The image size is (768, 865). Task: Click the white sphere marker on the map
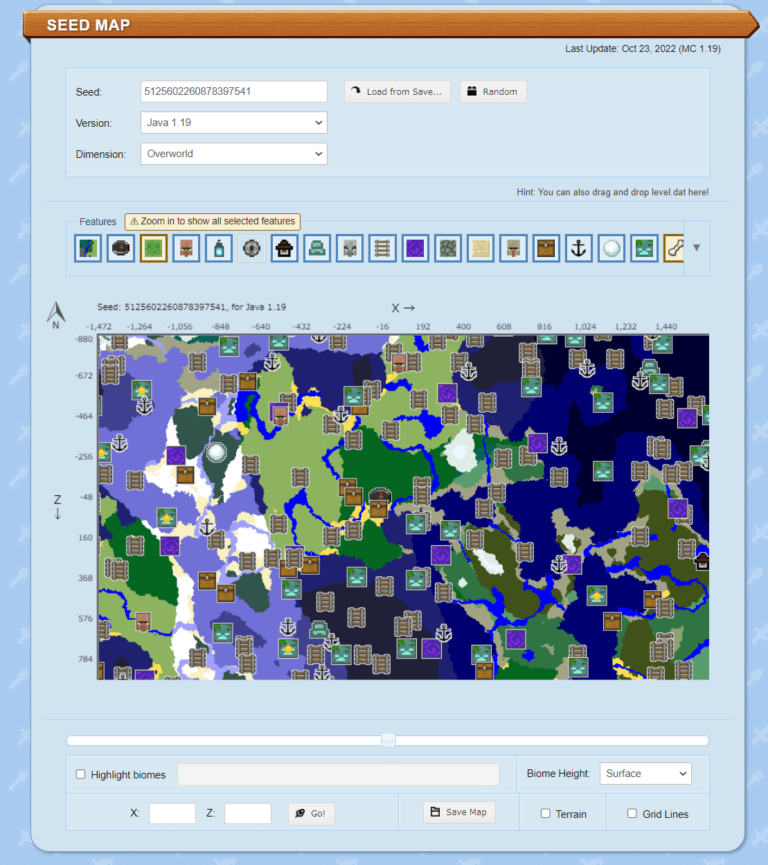click(x=216, y=453)
